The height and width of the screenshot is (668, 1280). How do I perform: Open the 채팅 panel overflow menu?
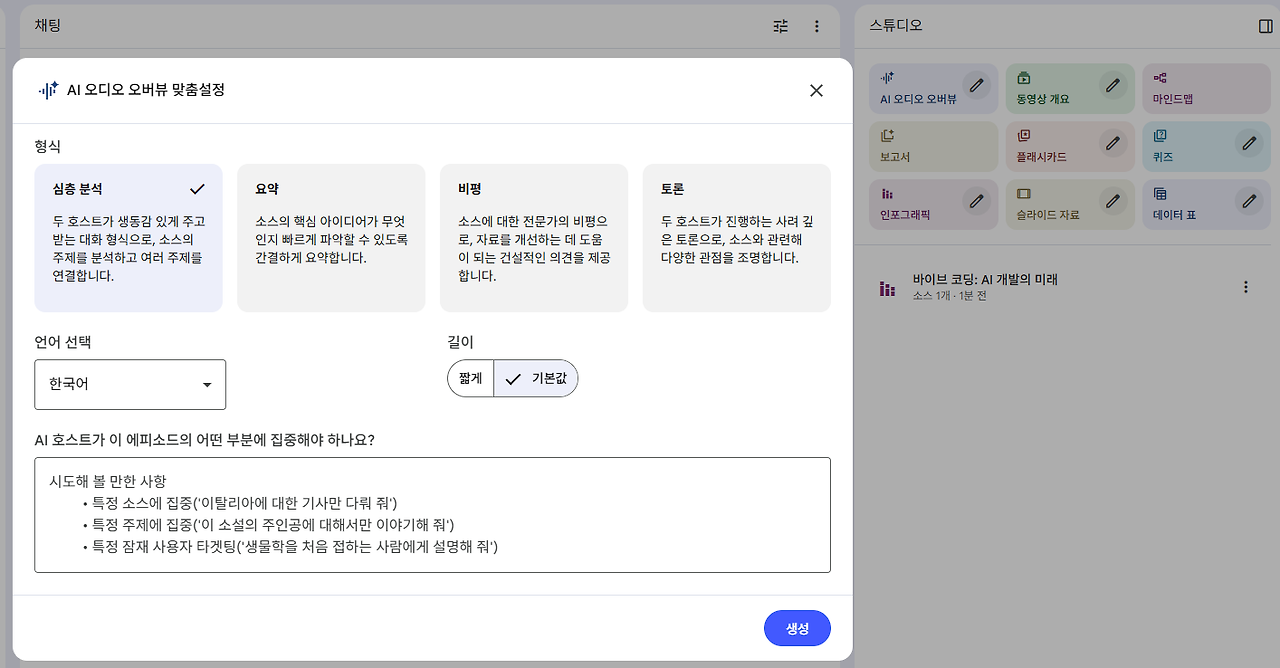pos(817,25)
